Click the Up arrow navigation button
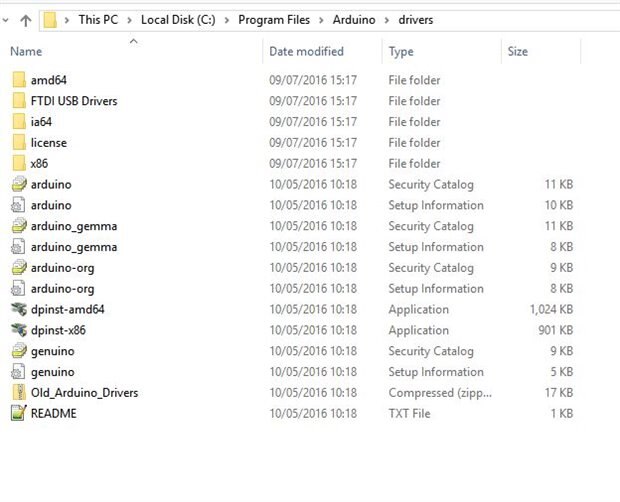 coord(25,19)
